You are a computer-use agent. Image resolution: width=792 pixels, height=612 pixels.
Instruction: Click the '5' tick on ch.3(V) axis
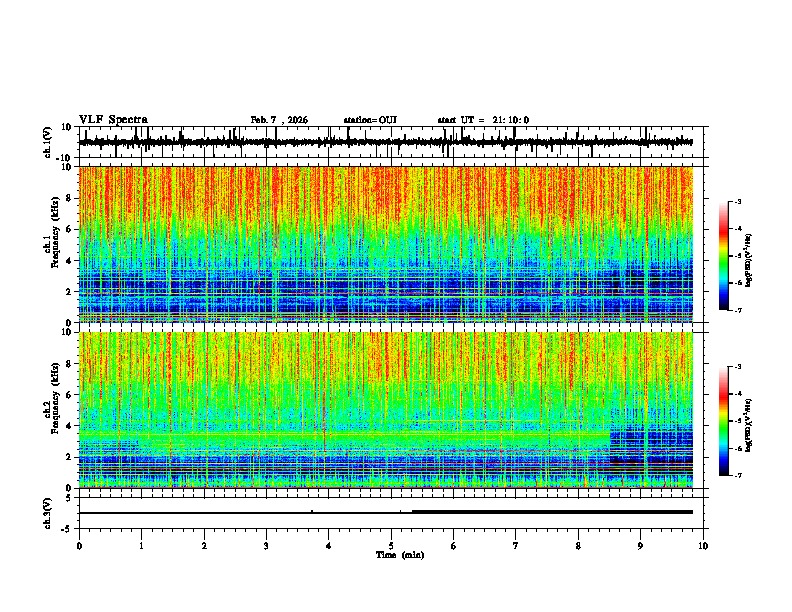pos(70,498)
